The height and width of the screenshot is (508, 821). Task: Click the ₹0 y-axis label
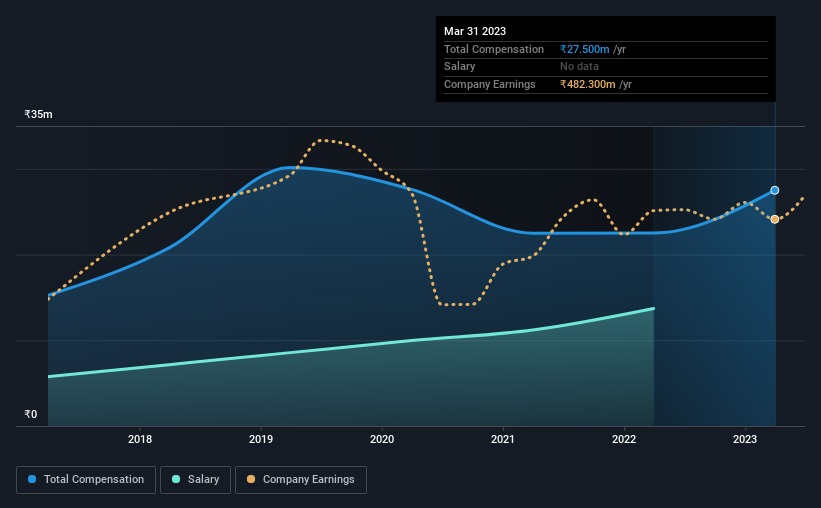pos(31,414)
